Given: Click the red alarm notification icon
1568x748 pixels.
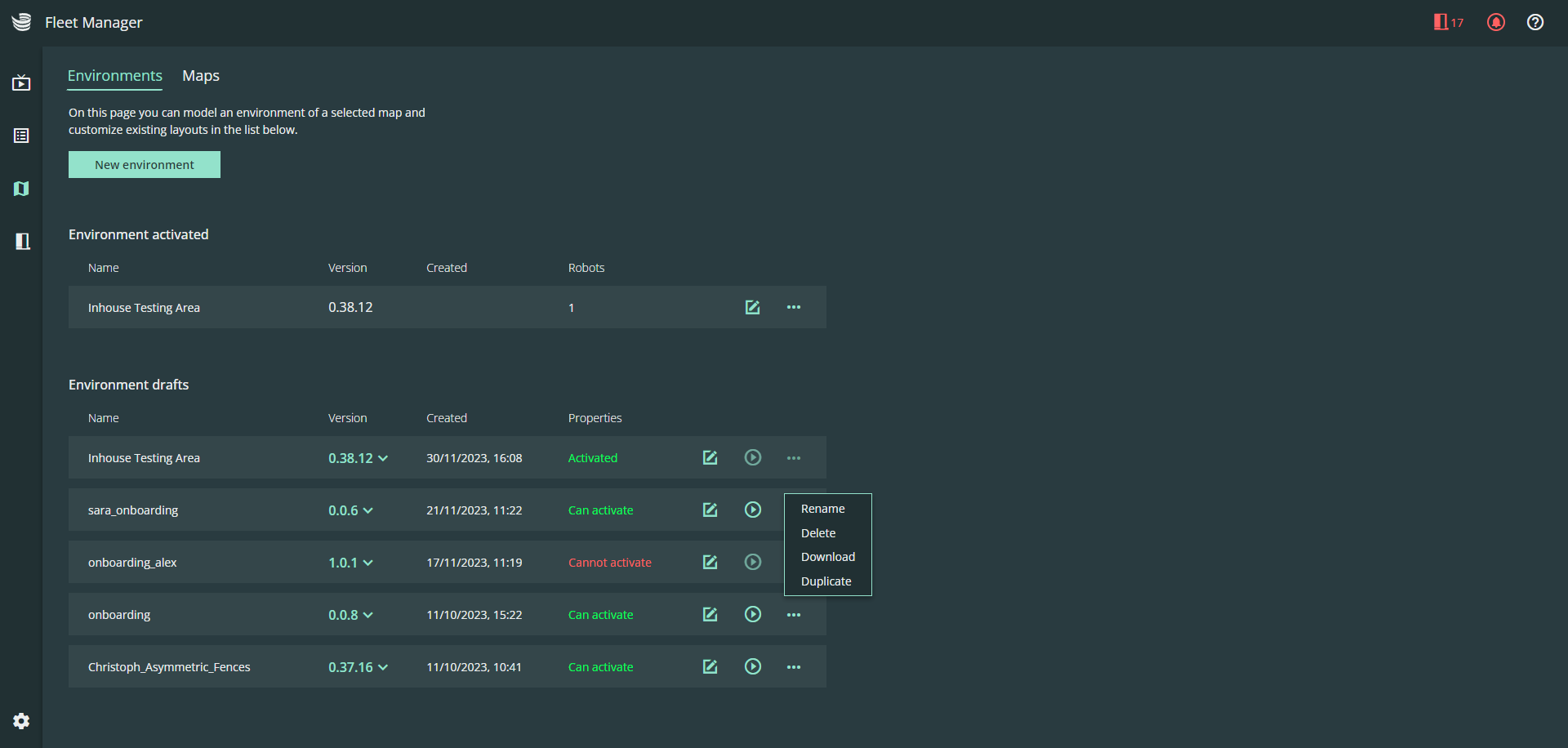Looking at the screenshot, I should 1496,23.
